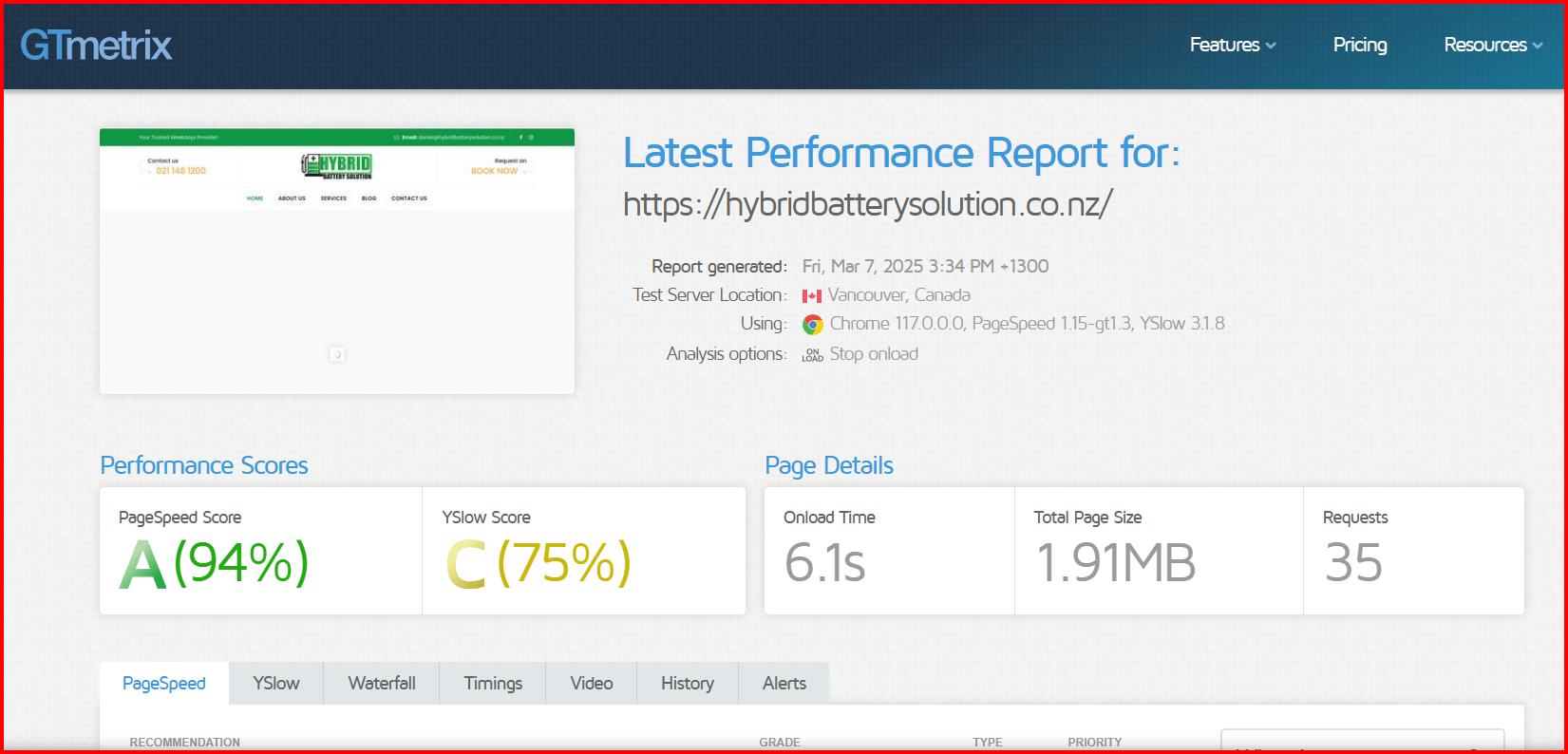Click the Performance Scores heading

pos(204,465)
